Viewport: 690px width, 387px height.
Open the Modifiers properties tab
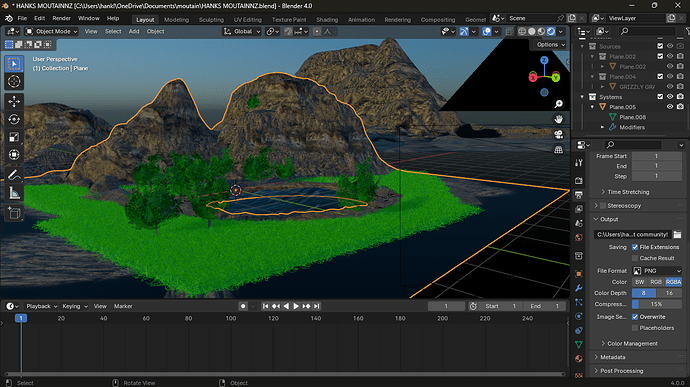tap(579, 288)
